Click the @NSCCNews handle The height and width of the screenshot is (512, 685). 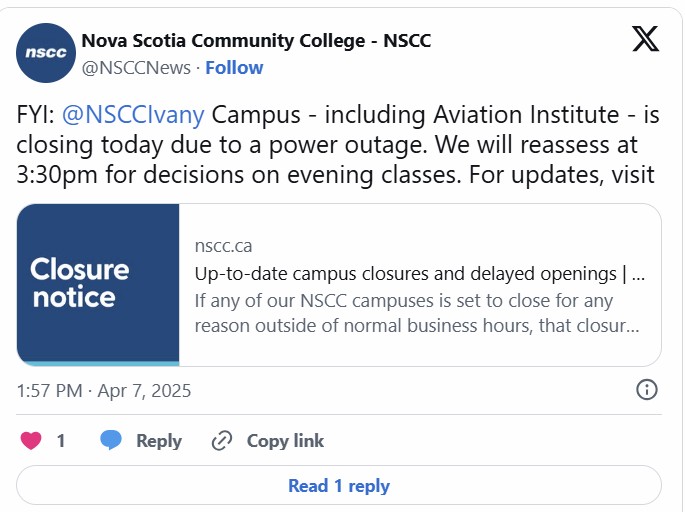(136, 68)
